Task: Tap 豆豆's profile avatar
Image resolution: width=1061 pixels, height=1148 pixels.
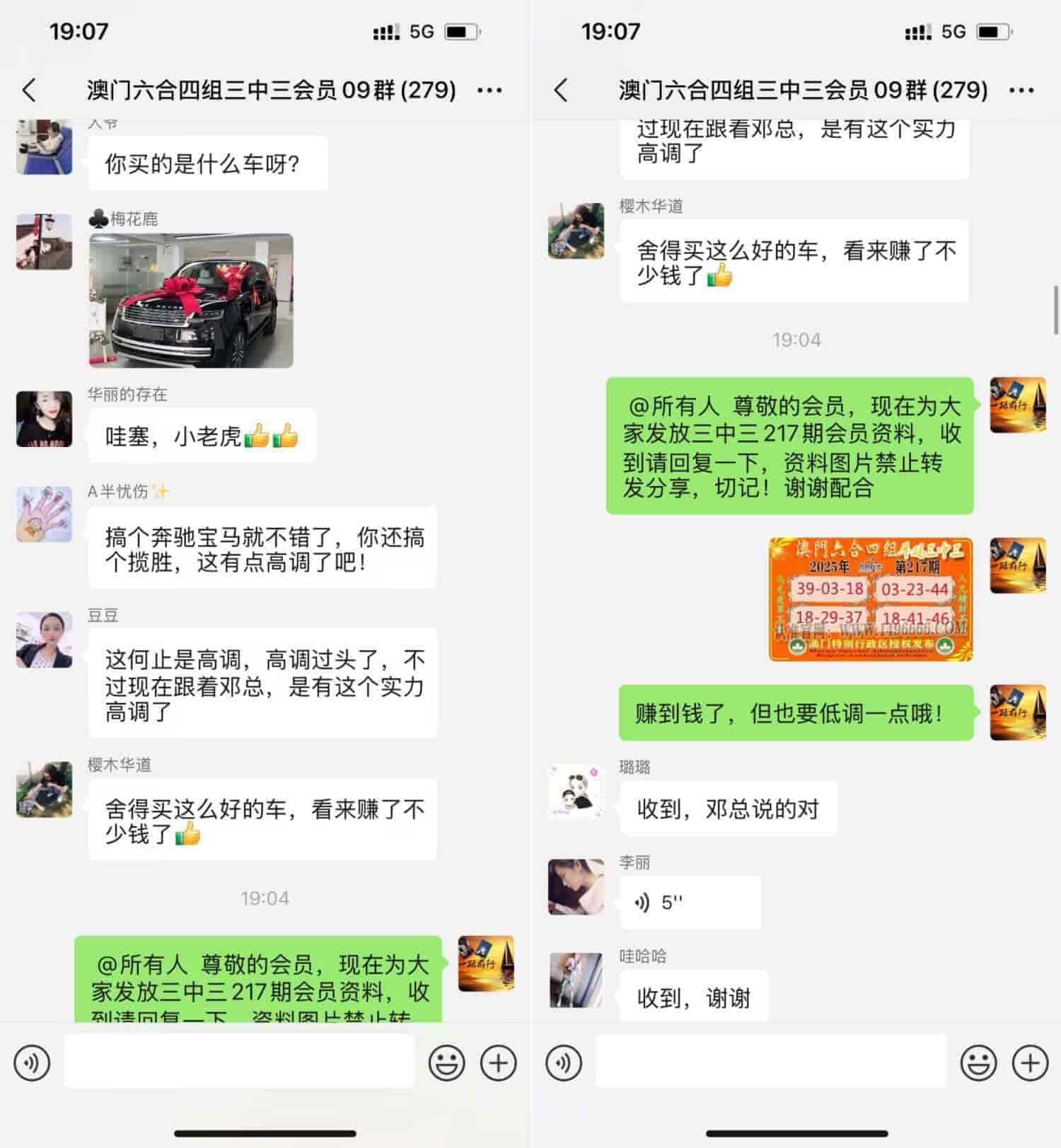Action: (44, 640)
